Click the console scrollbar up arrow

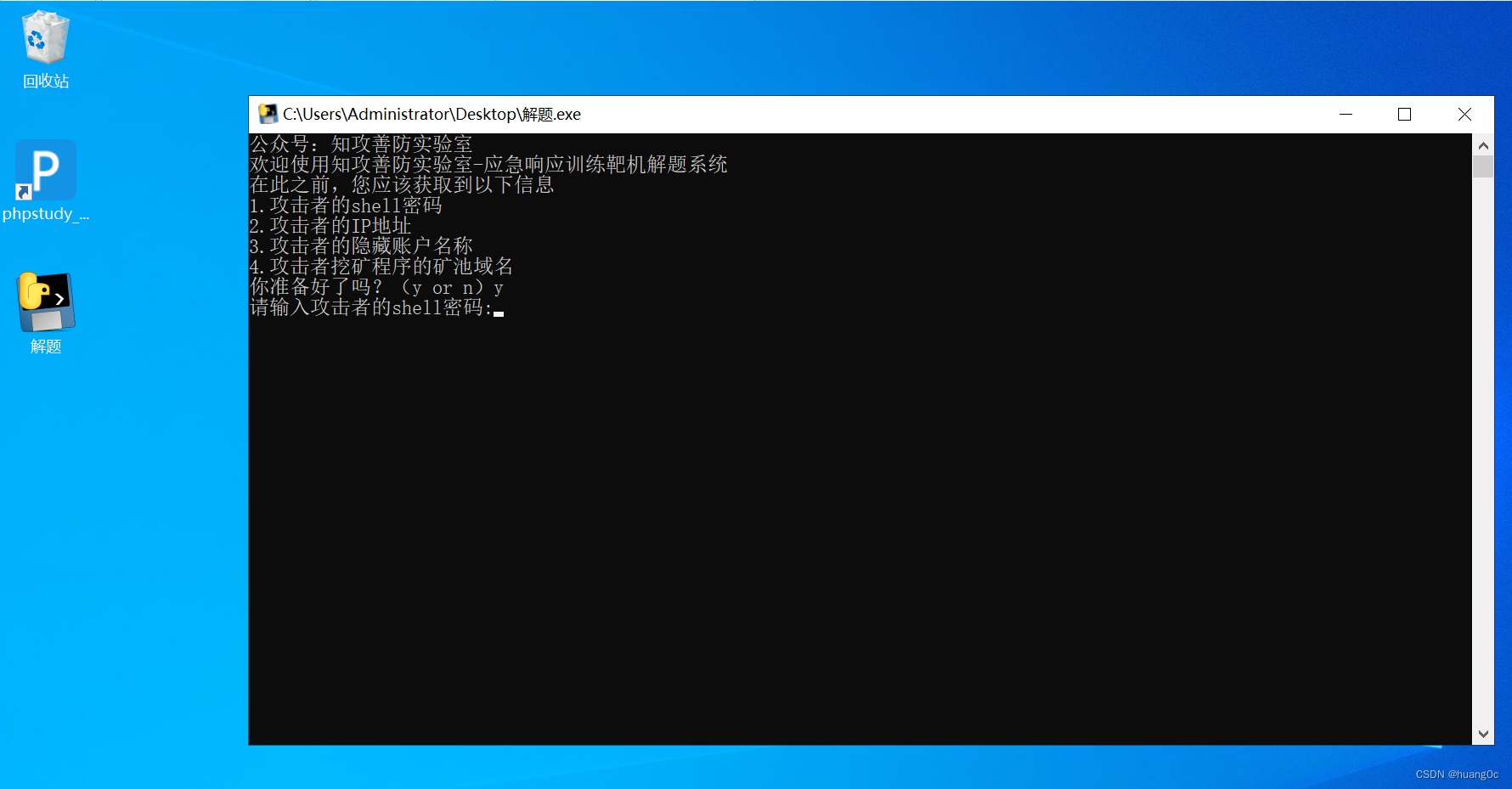click(x=1483, y=145)
